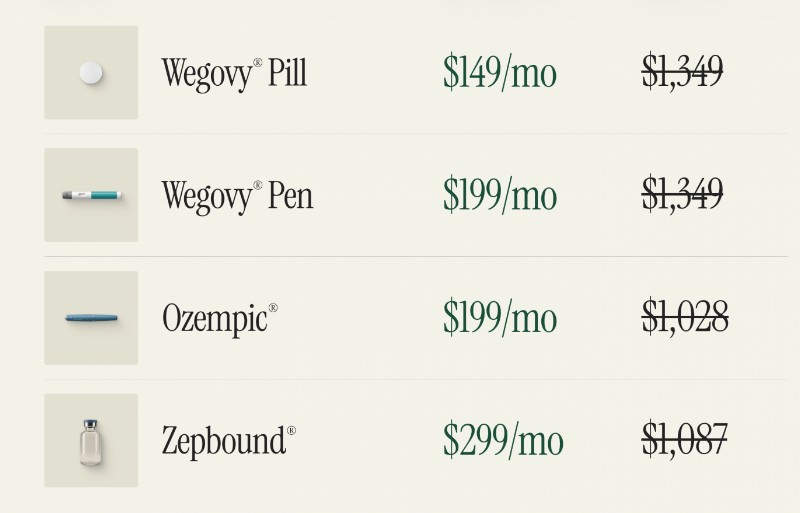Click the $199/mo Ozempic price
The width and height of the screenshot is (800, 513).
coord(500,318)
